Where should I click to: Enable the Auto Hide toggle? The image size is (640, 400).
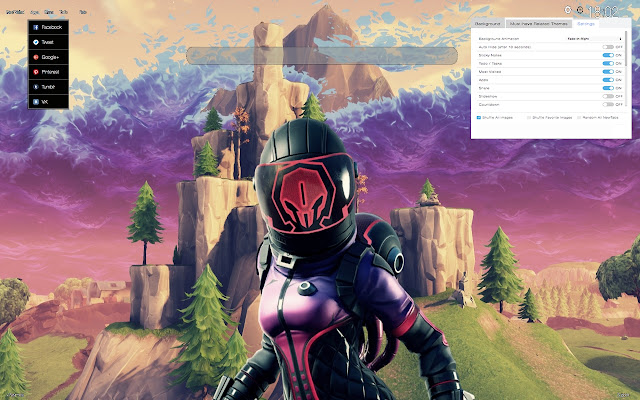point(608,47)
